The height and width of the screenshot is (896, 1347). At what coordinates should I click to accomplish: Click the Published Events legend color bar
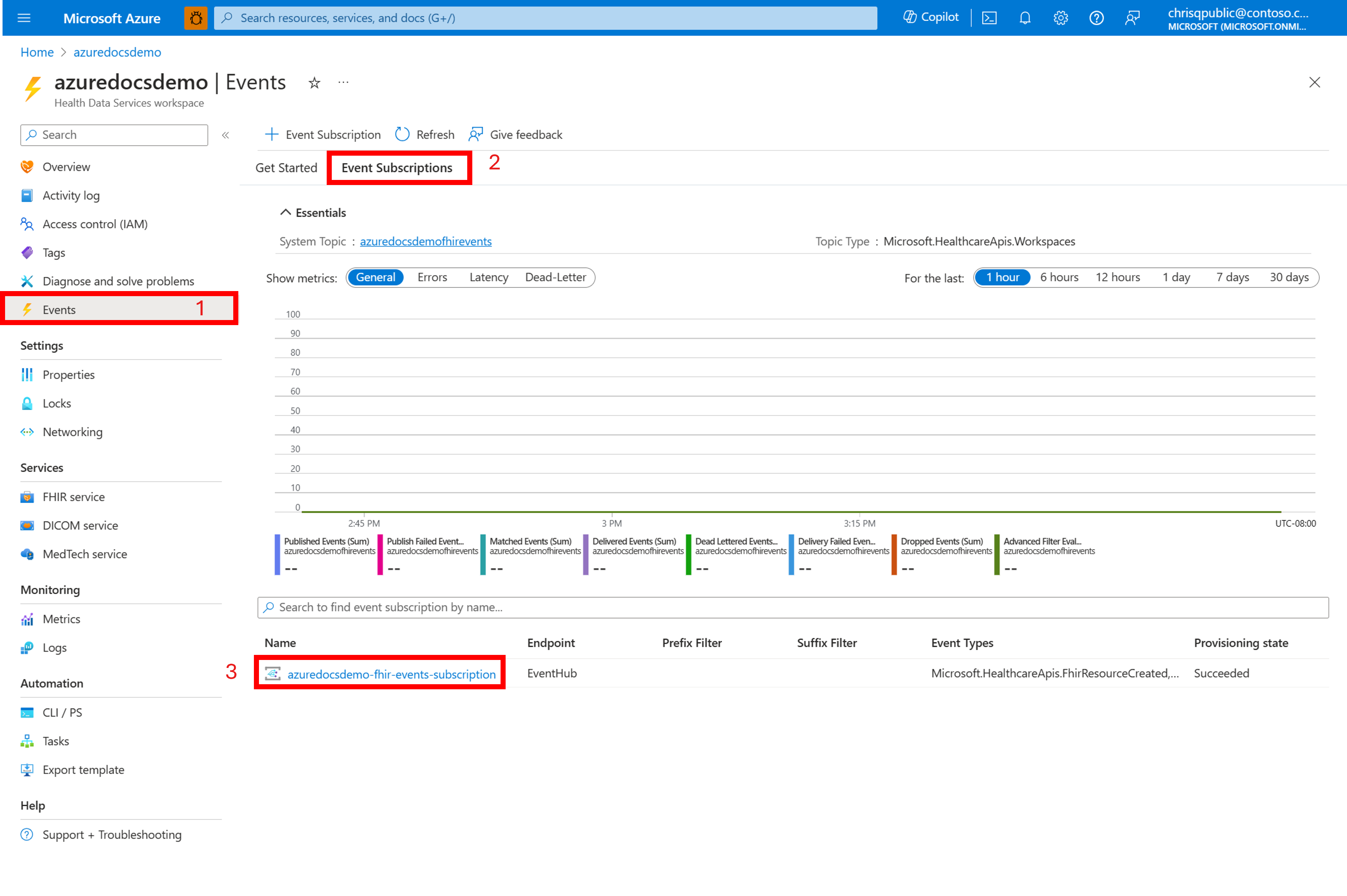pos(277,554)
